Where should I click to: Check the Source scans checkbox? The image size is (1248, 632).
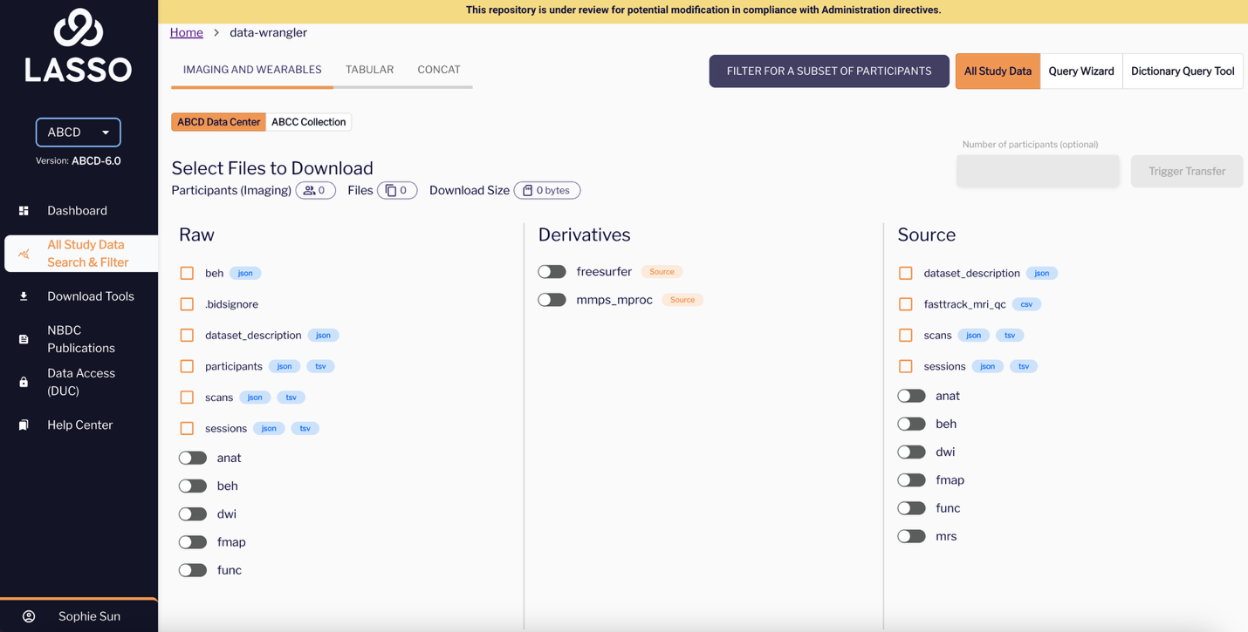point(906,335)
